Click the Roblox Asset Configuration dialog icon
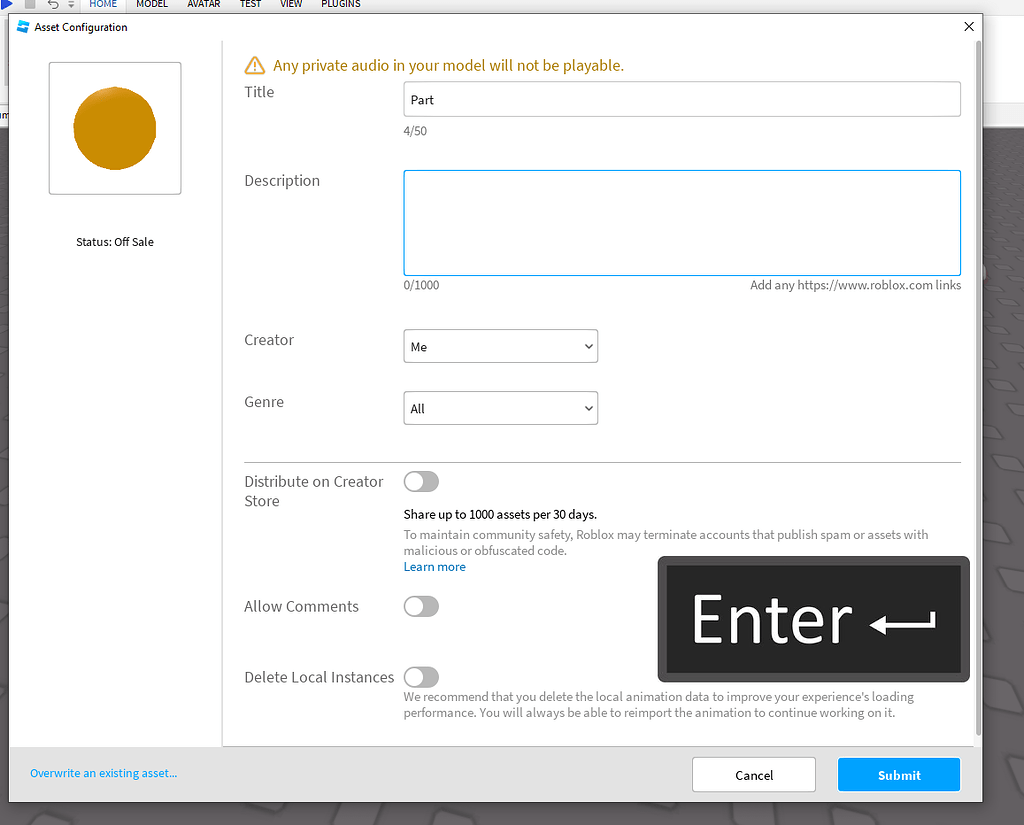 click(x=22, y=27)
